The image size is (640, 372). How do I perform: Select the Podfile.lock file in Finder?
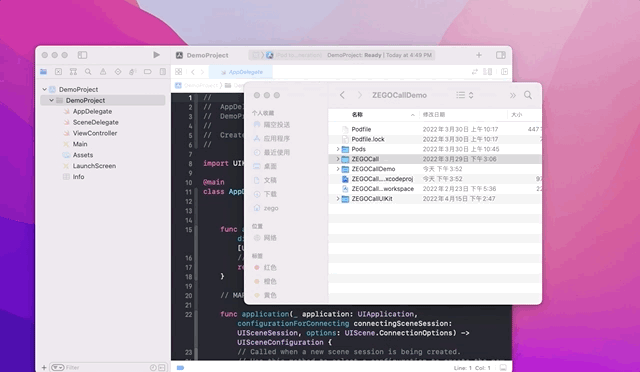[435, 139]
